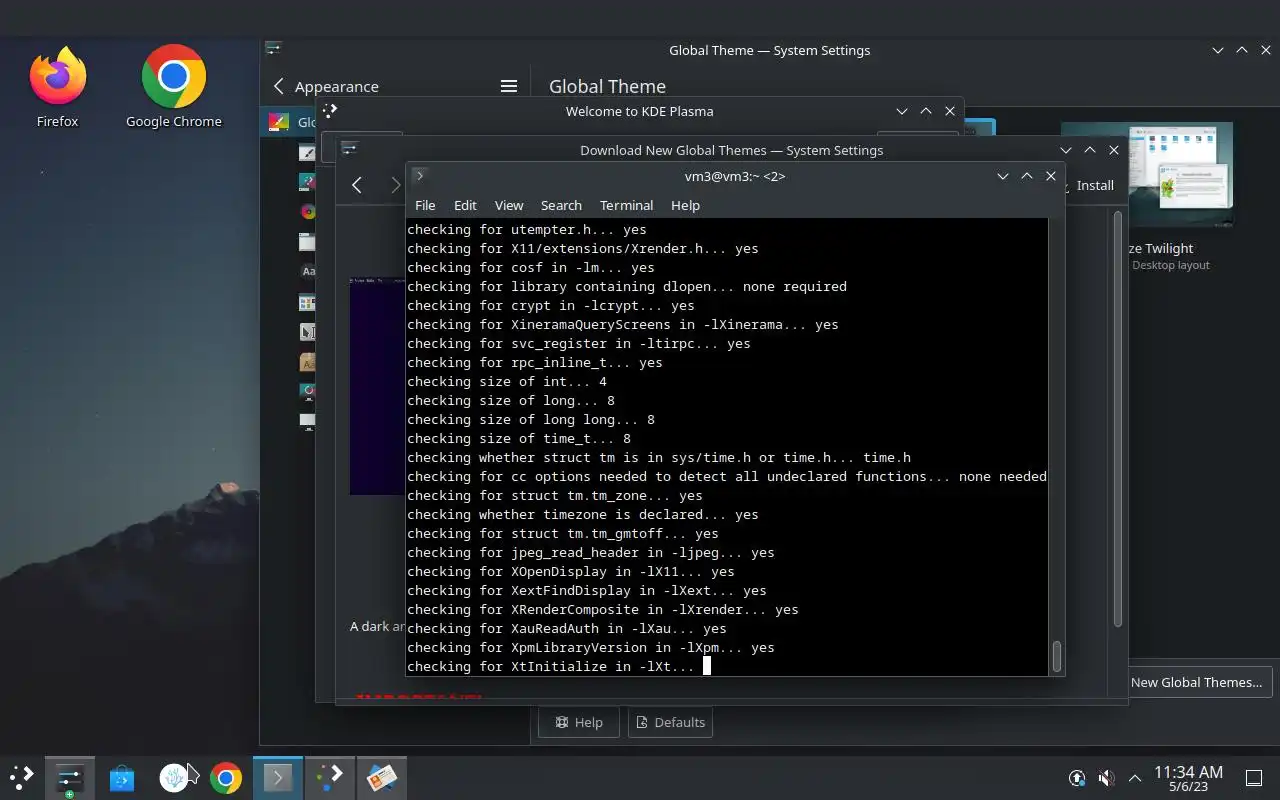Open the File menu in Konsole
The width and height of the screenshot is (1280, 800).
point(425,205)
